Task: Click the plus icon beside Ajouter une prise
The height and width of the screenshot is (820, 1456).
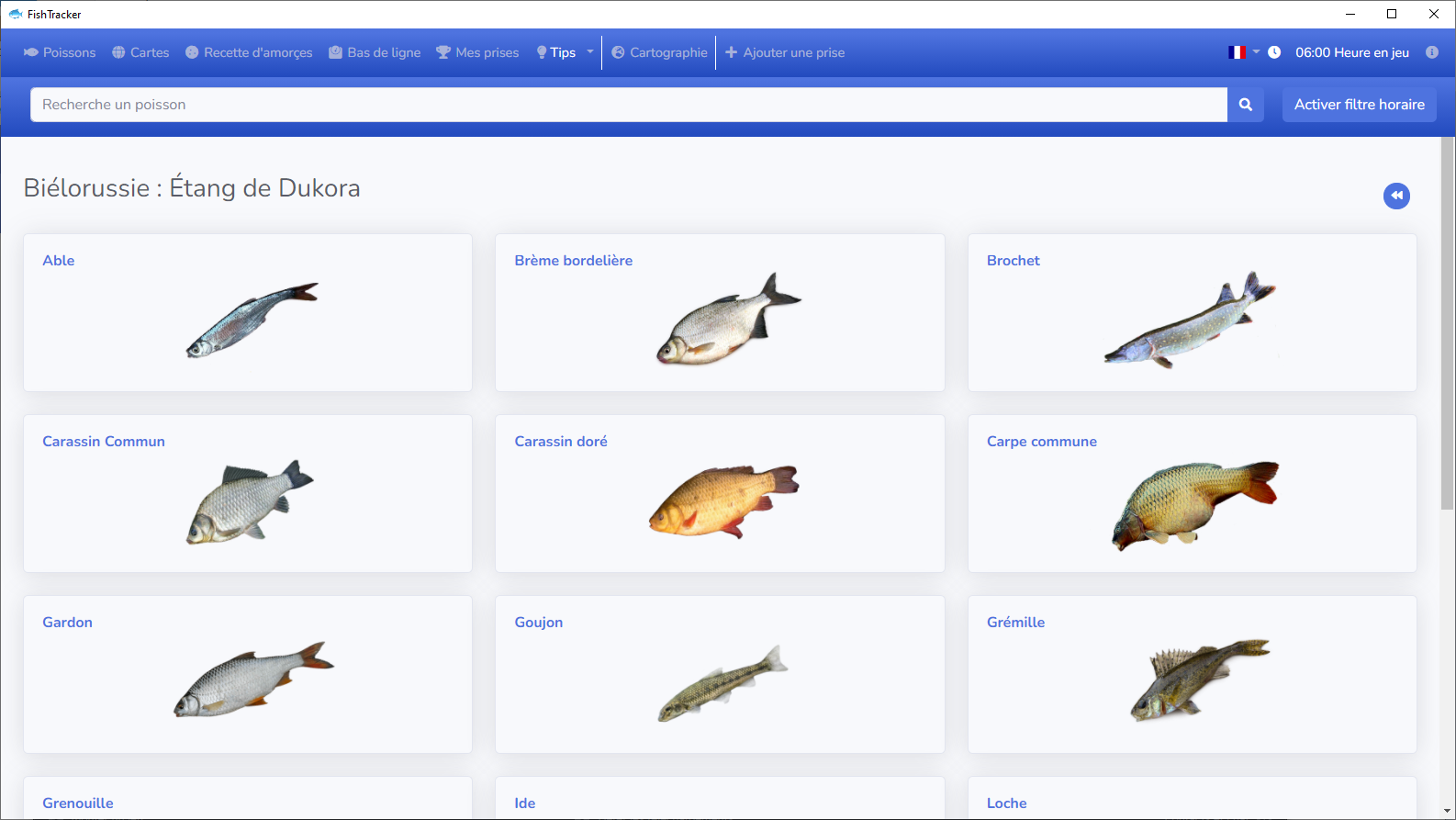Action: click(x=732, y=52)
